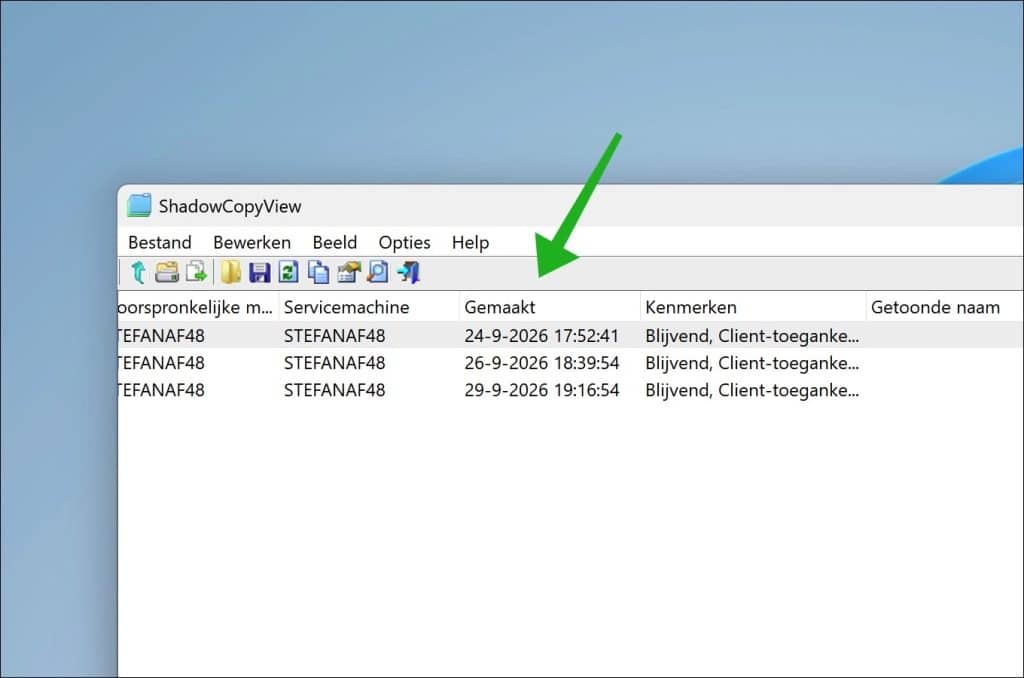Click the truncated 'oorspronkelijke m...' column header
1024x678 pixels.
click(198, 307)
